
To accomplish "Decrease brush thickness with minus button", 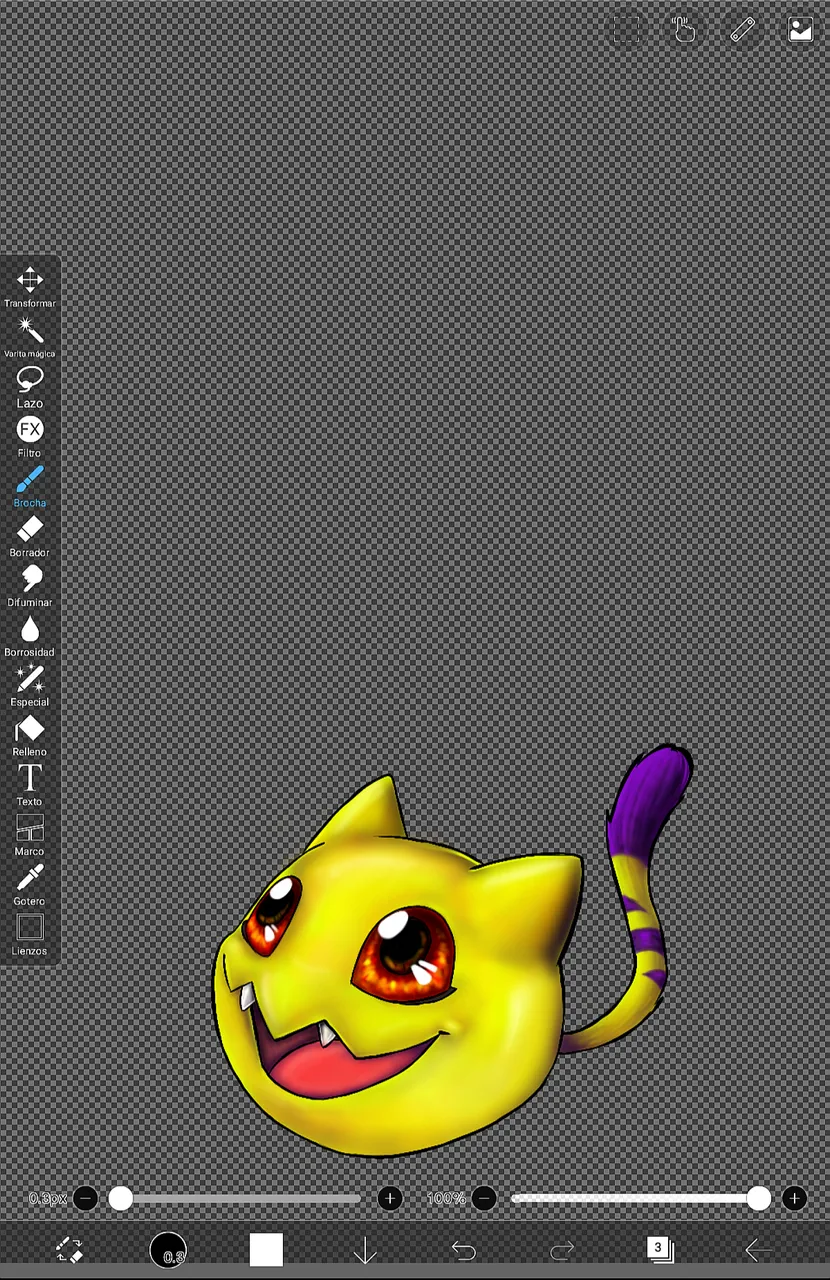I will pyautogui.click(x=86, y=1198).
